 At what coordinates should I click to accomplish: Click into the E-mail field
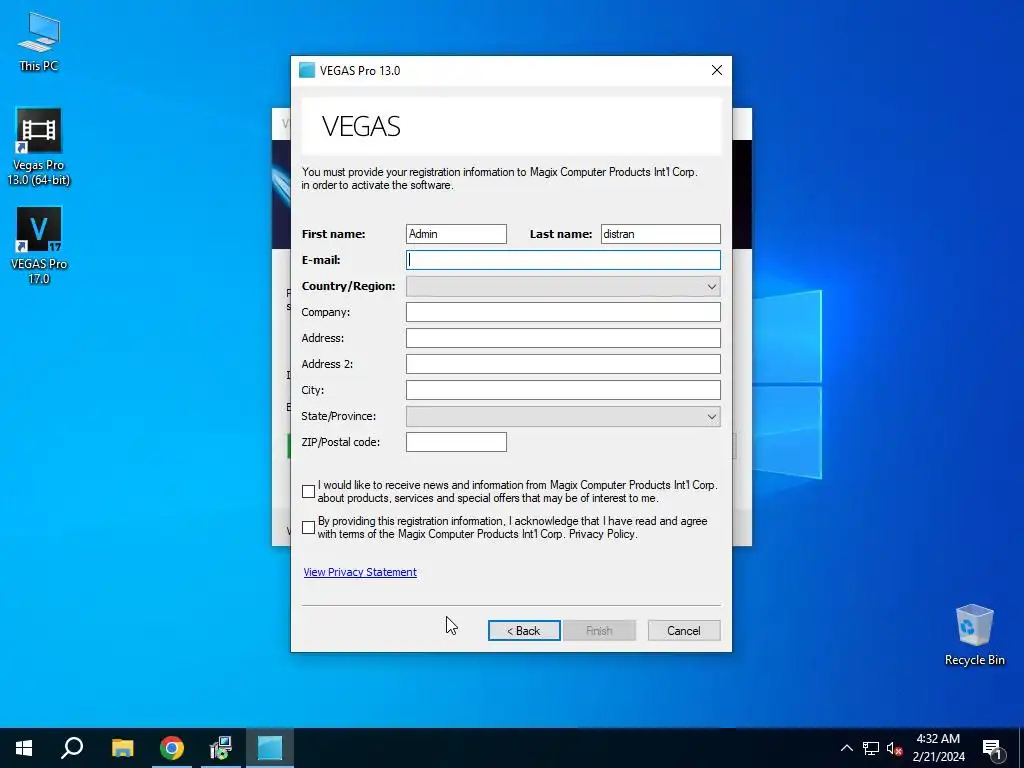[x=563, y=260]
